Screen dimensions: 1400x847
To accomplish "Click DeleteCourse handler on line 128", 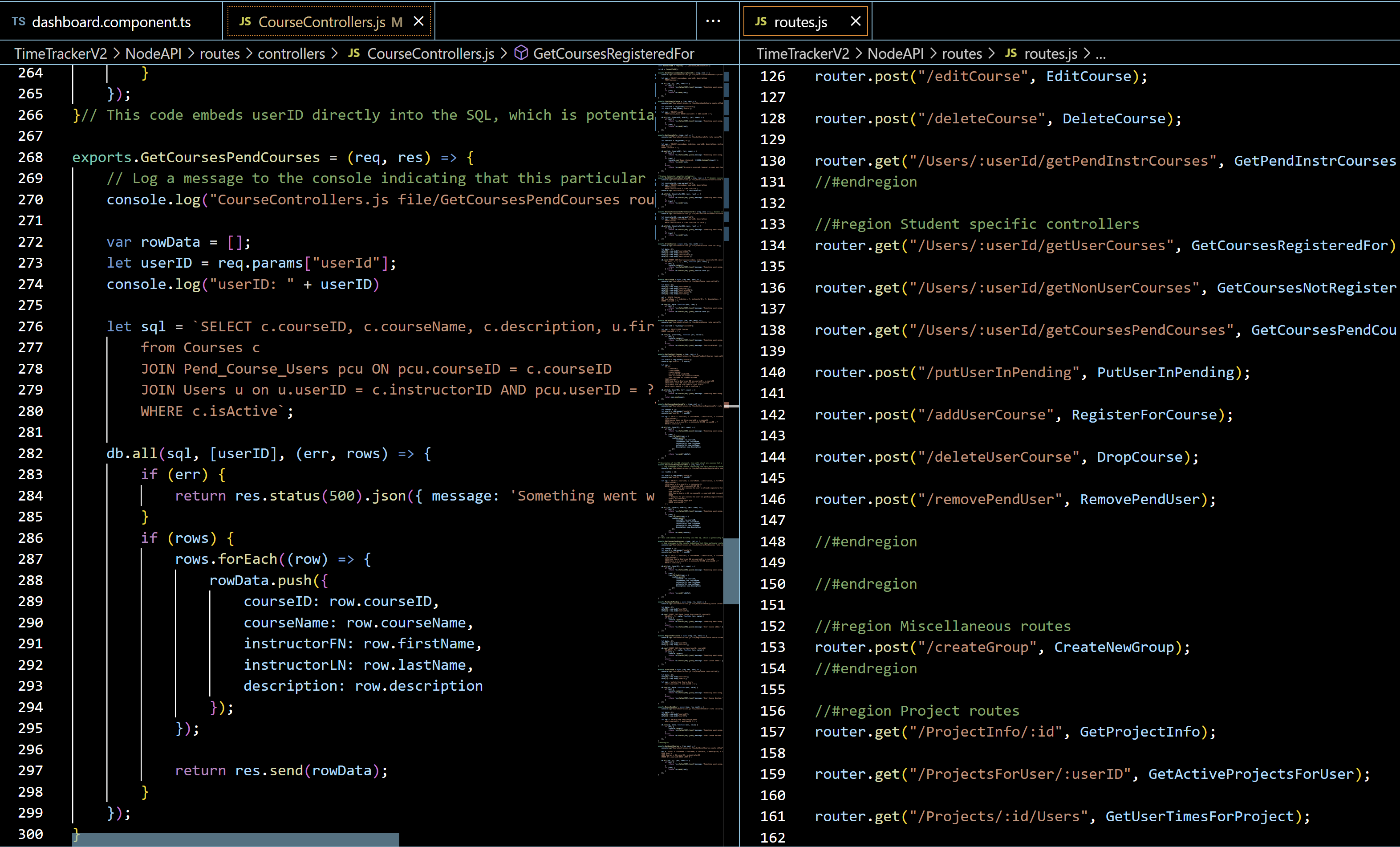I will tap(1114, 119).
